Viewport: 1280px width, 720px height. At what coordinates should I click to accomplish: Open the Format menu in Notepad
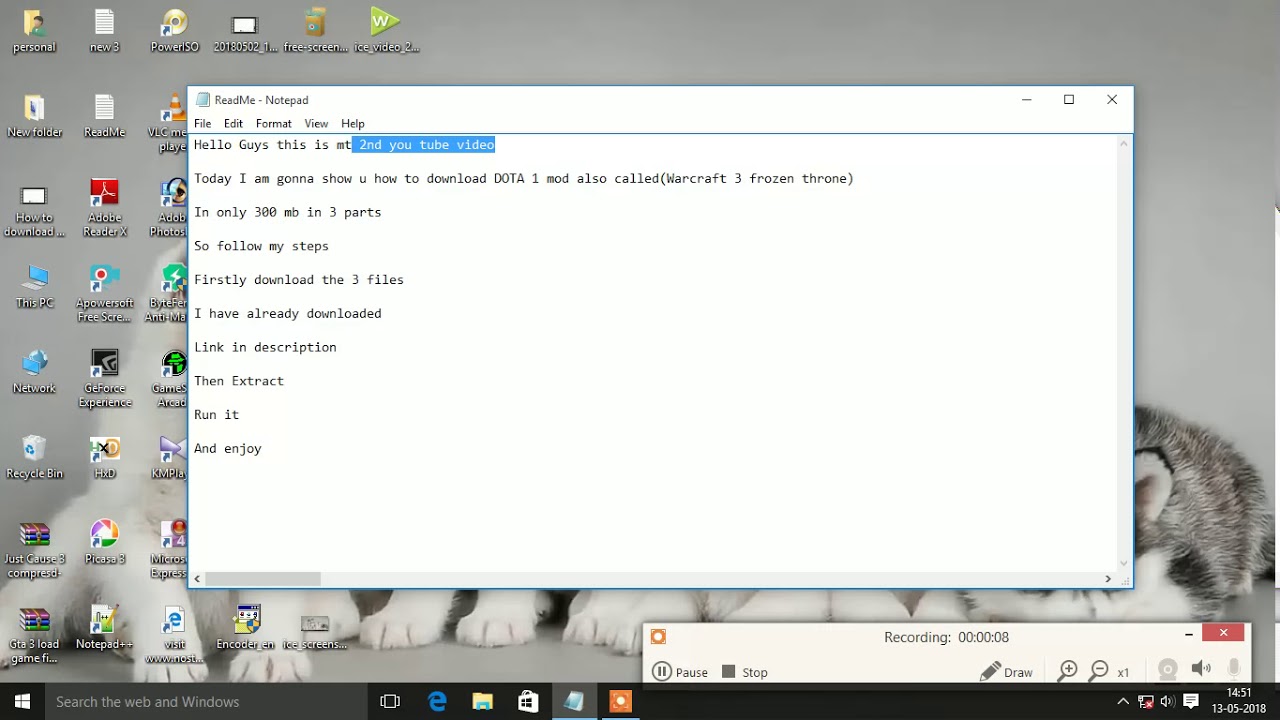point(273,123)
